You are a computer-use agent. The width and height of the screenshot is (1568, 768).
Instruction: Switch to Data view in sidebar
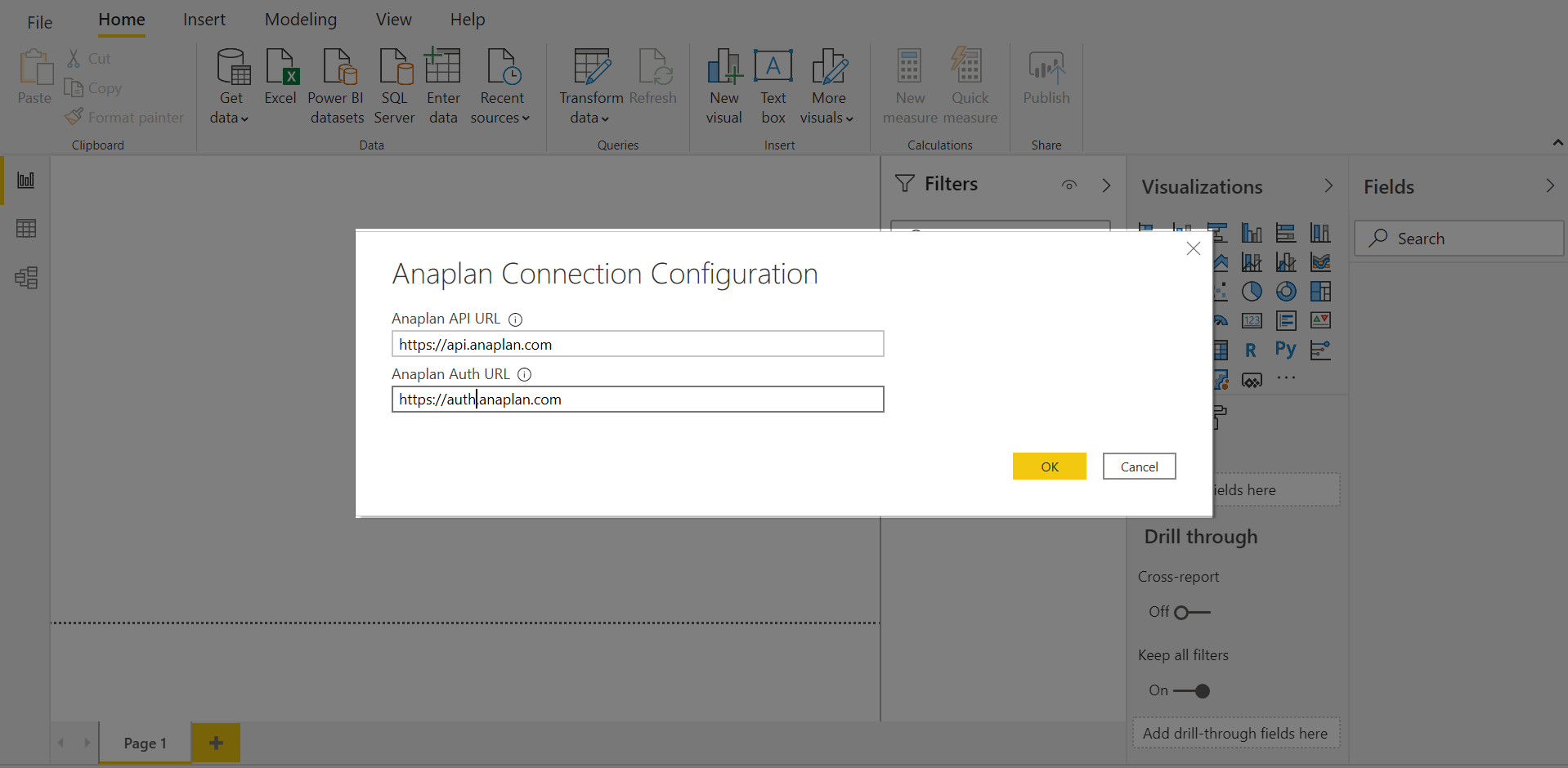(x=26, y=229)
